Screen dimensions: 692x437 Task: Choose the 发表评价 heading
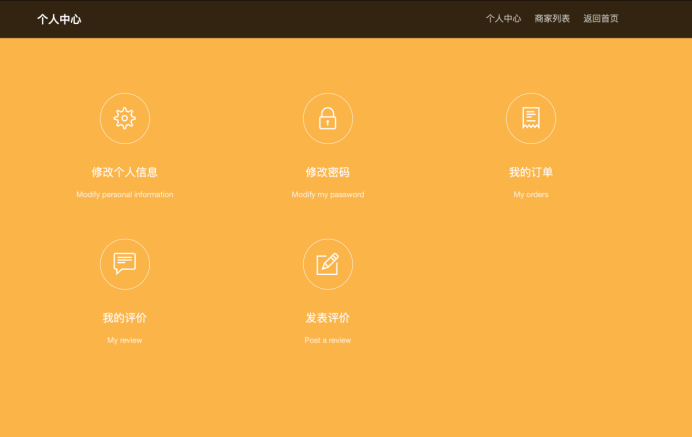tap(328, 318)
